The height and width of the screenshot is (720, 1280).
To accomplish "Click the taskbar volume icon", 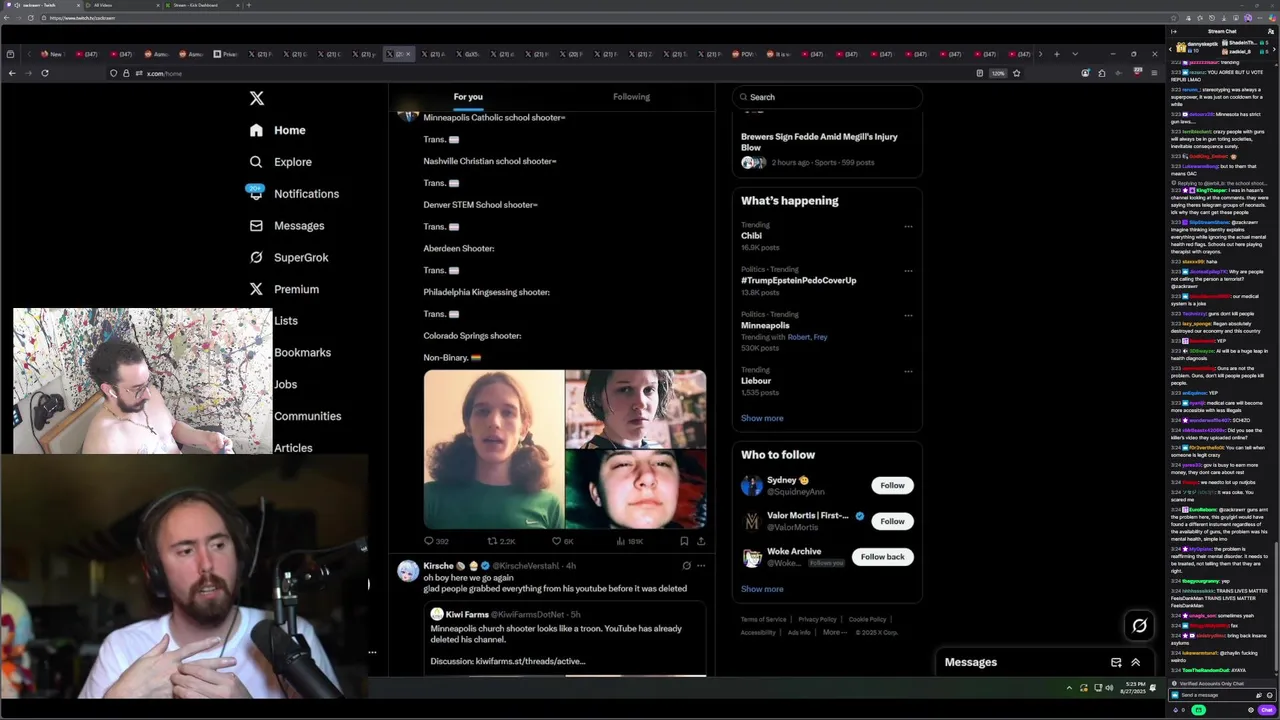I will coord(1109,688).
